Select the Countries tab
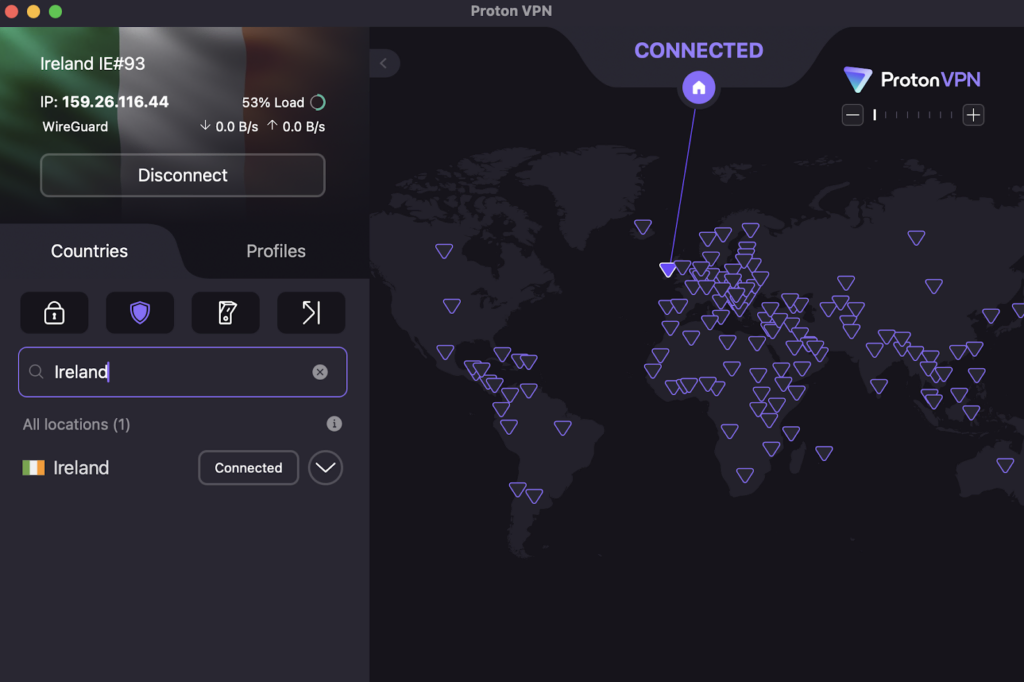The width and height of the screenshot is (1024, 682). pos(89,251)
